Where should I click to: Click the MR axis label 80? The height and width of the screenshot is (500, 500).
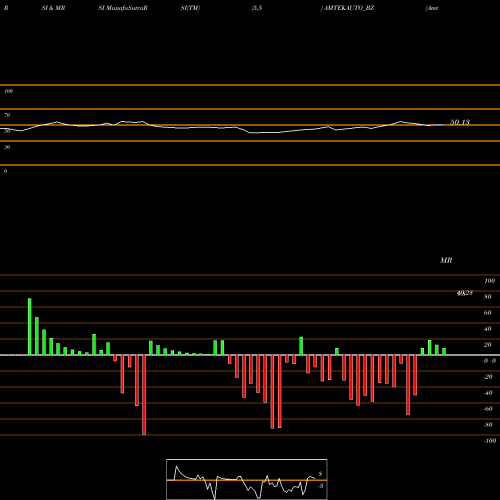tap(488, 297)
